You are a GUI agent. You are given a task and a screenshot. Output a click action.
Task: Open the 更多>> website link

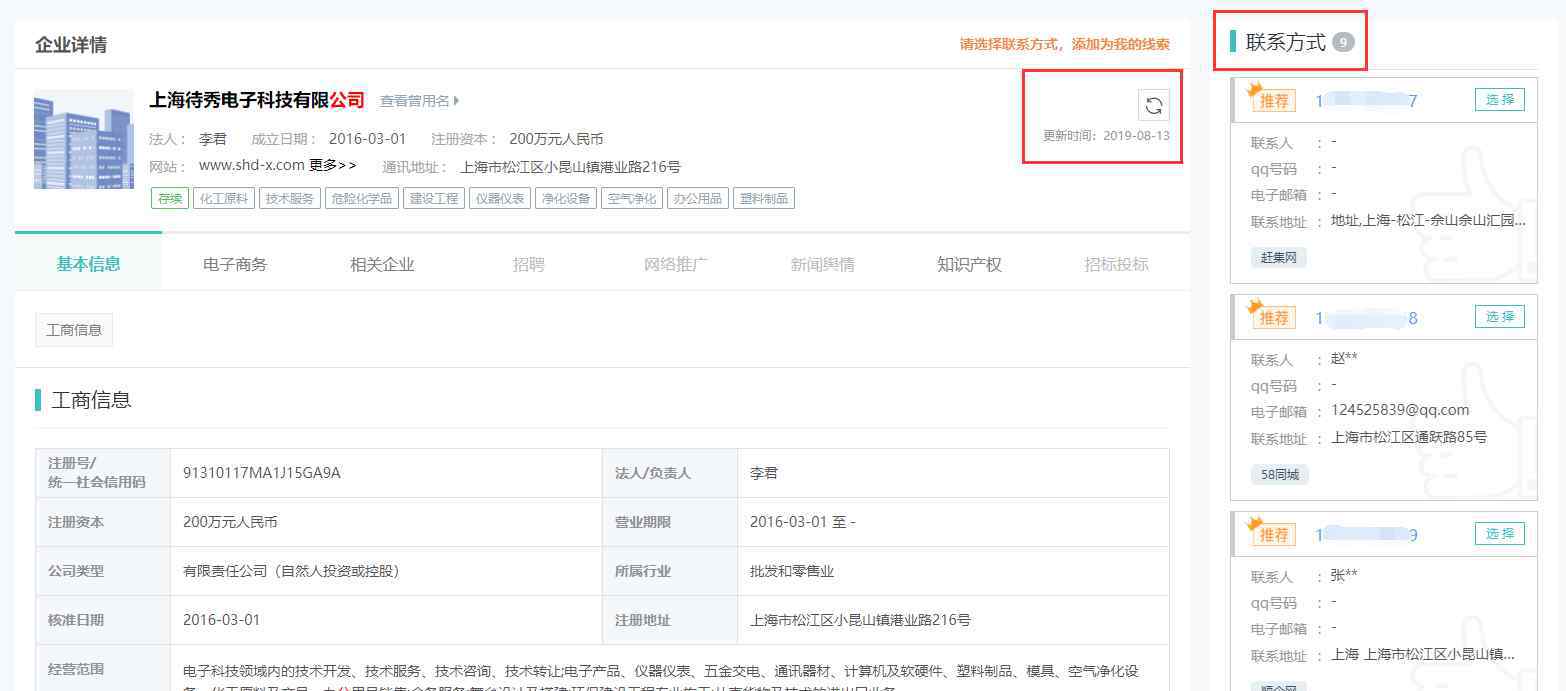click(x=333, y=166)
